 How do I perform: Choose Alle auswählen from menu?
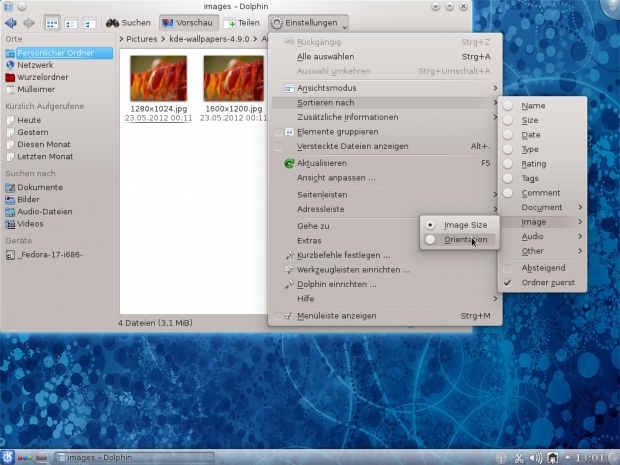(325, 57)
